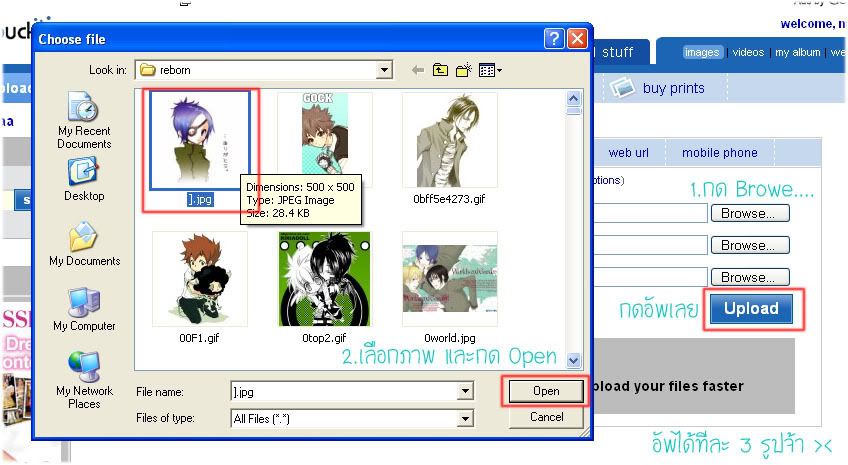Switch to the mobile phone tab
This screenshot has height=465, width=848.
(x=719, y=152)
